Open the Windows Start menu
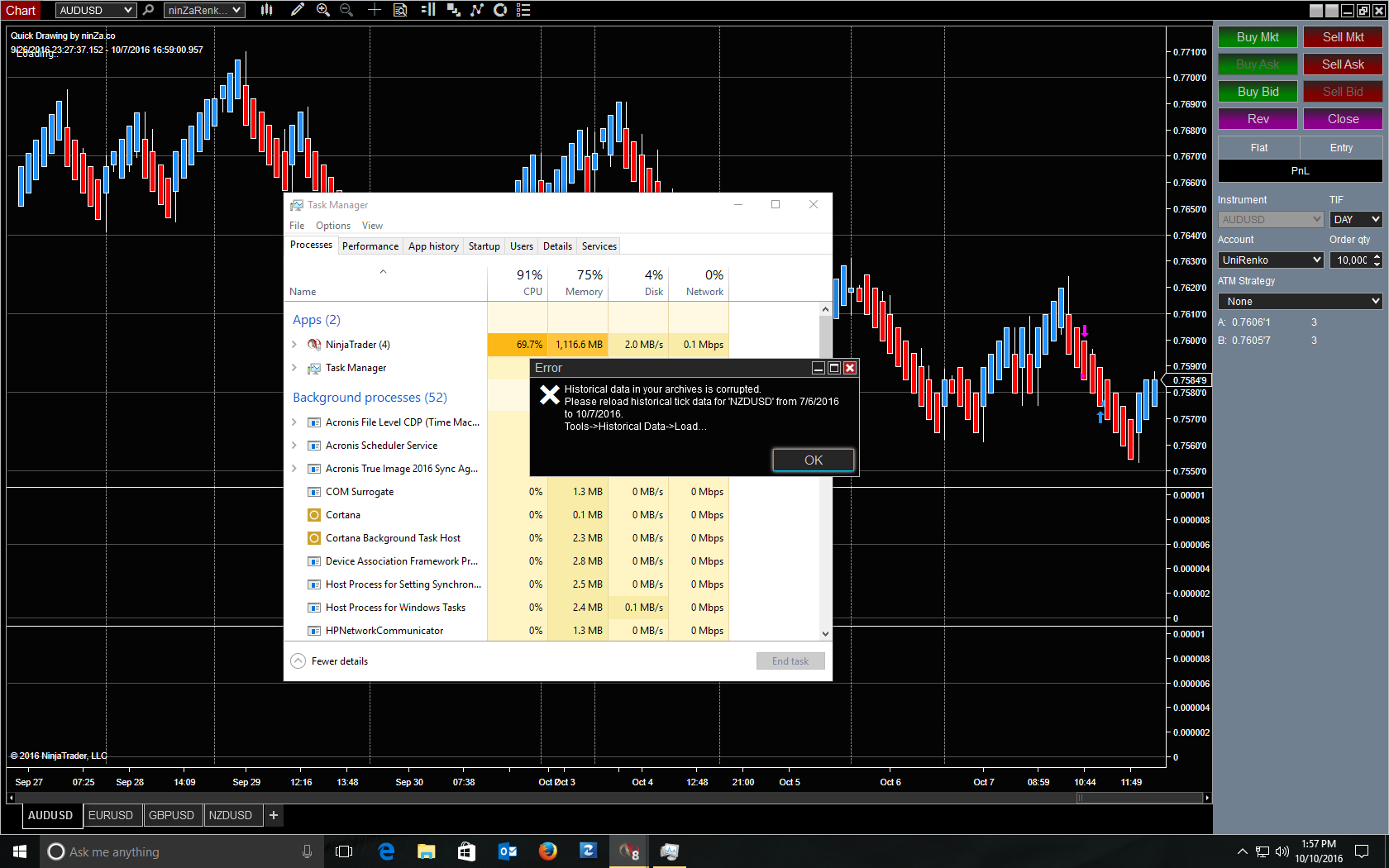The image size is (1389, 868). point(20,851)
